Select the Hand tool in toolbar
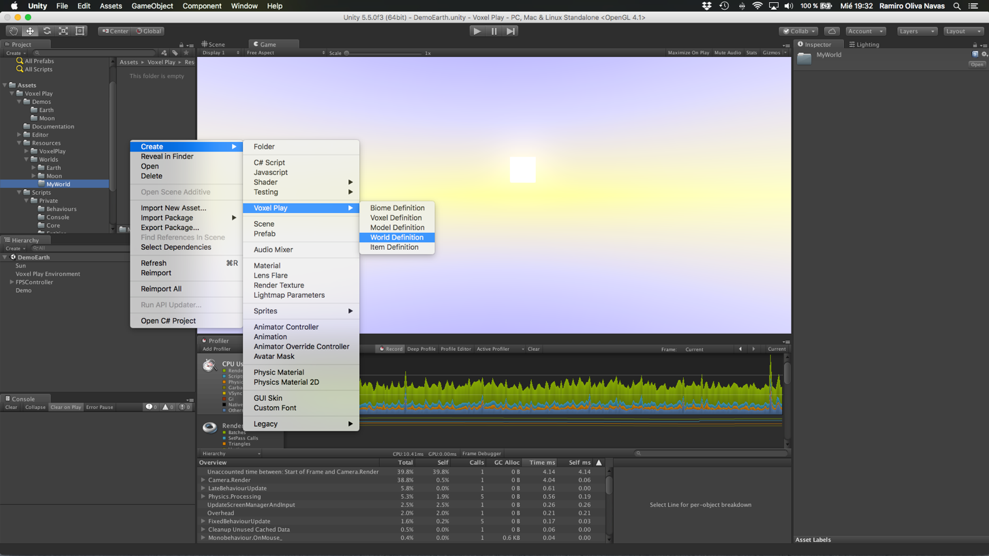 coord(13,31)
